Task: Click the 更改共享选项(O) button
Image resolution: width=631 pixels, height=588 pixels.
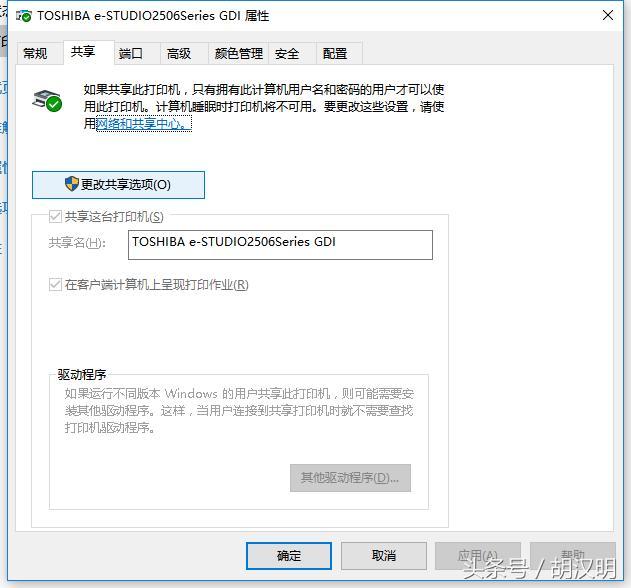Action: click(118, 185)
